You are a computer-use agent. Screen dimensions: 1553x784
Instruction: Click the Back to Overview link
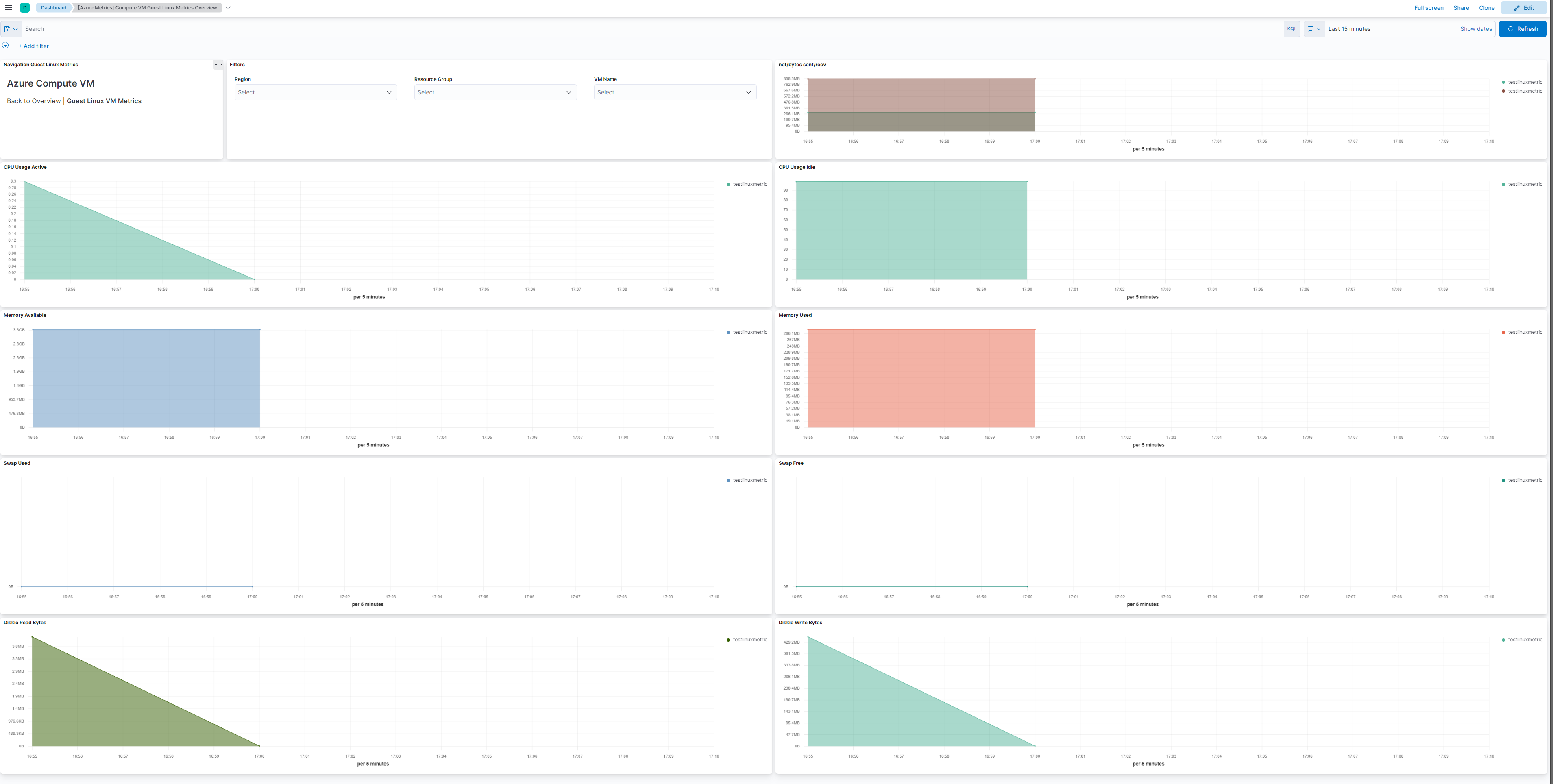tap(34, 101)
